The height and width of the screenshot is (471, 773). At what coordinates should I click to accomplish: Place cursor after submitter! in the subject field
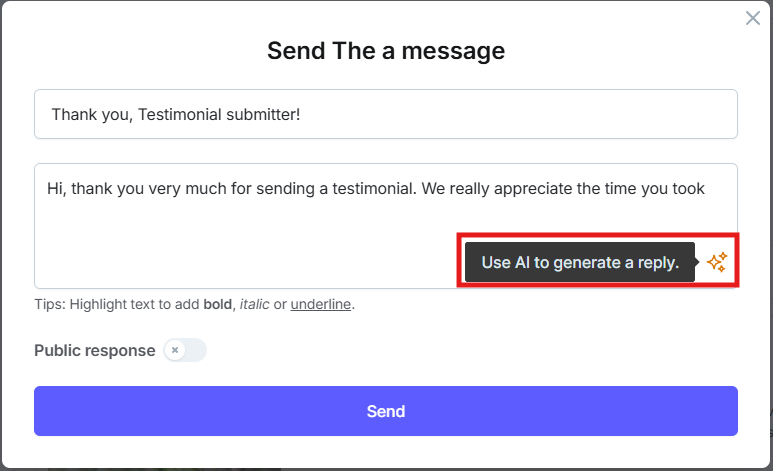tap(302, 114)
